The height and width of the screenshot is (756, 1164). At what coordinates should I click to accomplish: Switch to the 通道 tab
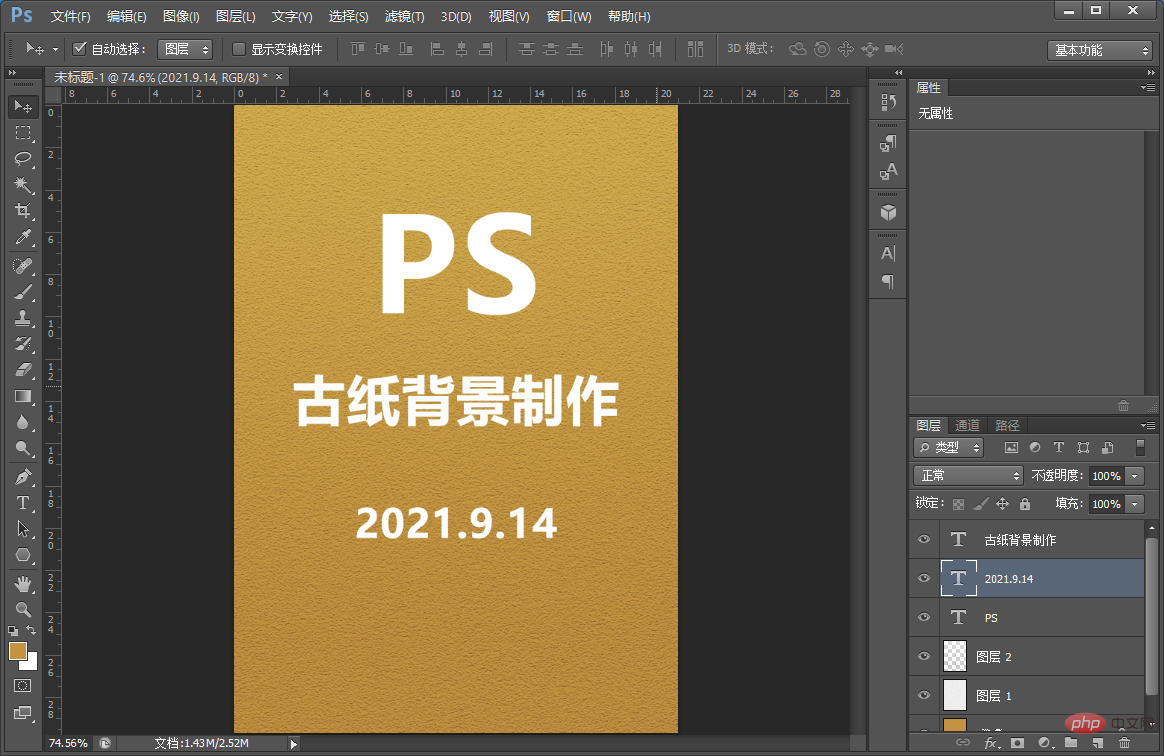pos(967,425)
